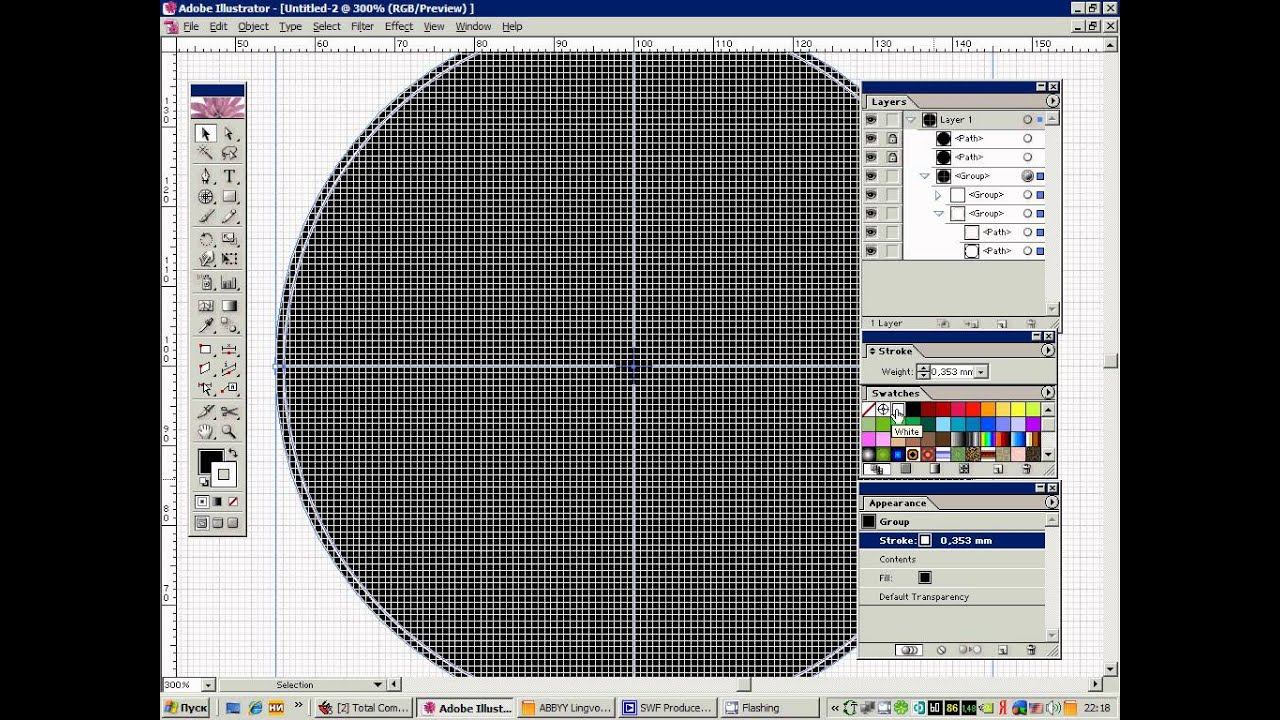1280x720 pixels.
Task: Select the Rectangle tool
Action: point(229,197)
